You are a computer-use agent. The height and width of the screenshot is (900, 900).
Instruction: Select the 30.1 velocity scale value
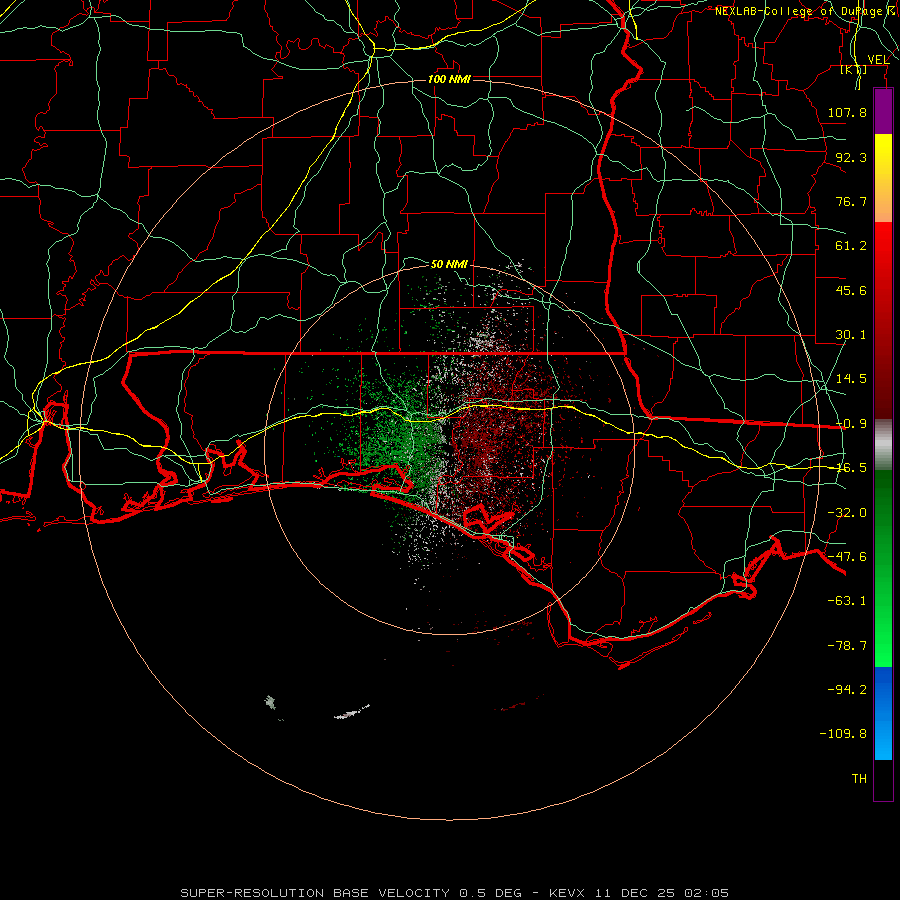pyautogui.click(x=851, y=335)
